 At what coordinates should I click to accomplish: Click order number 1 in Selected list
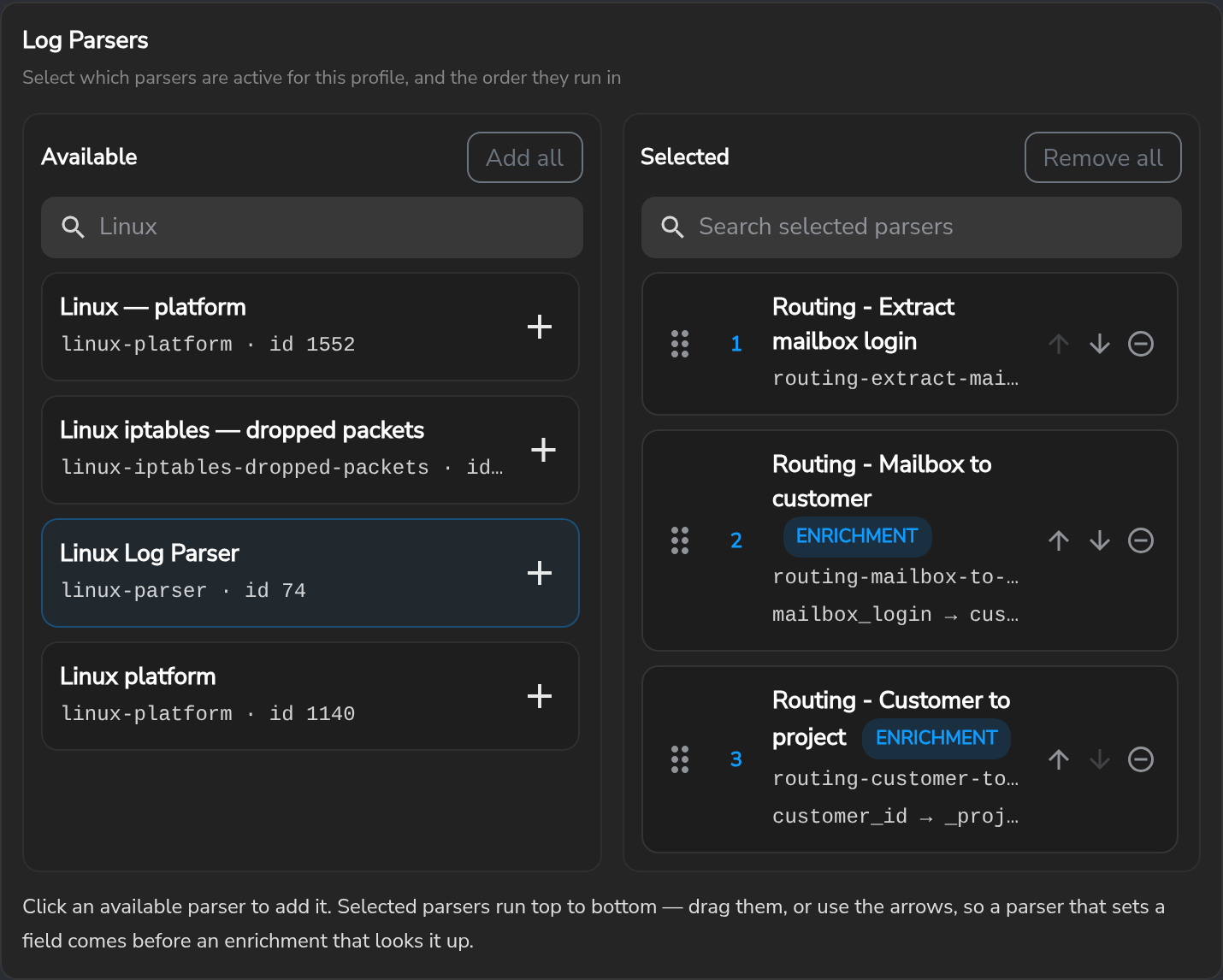tap(736, 344)
